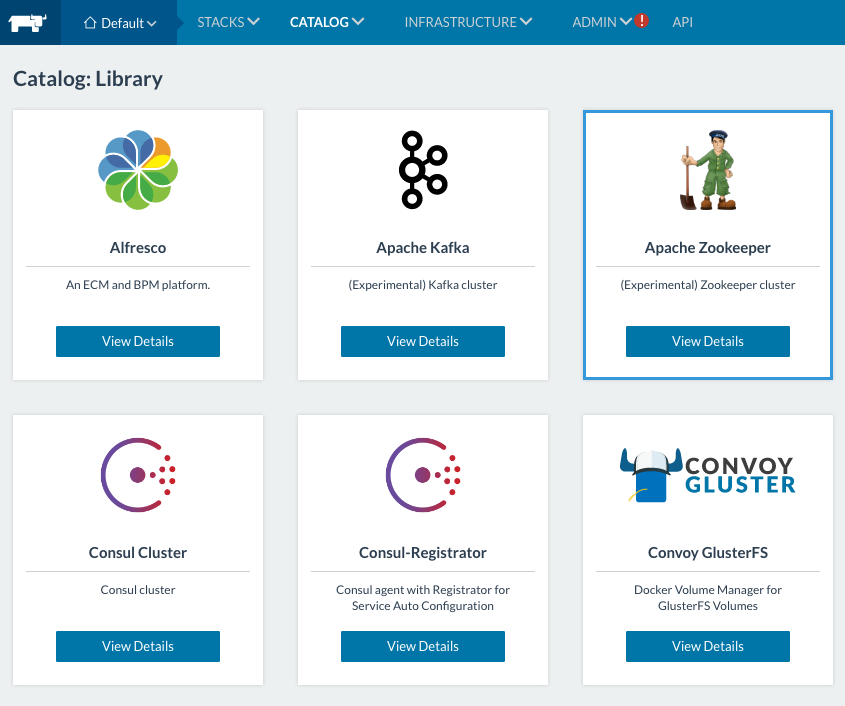Click the Consul Cluster logo

(x=138, y=475)
